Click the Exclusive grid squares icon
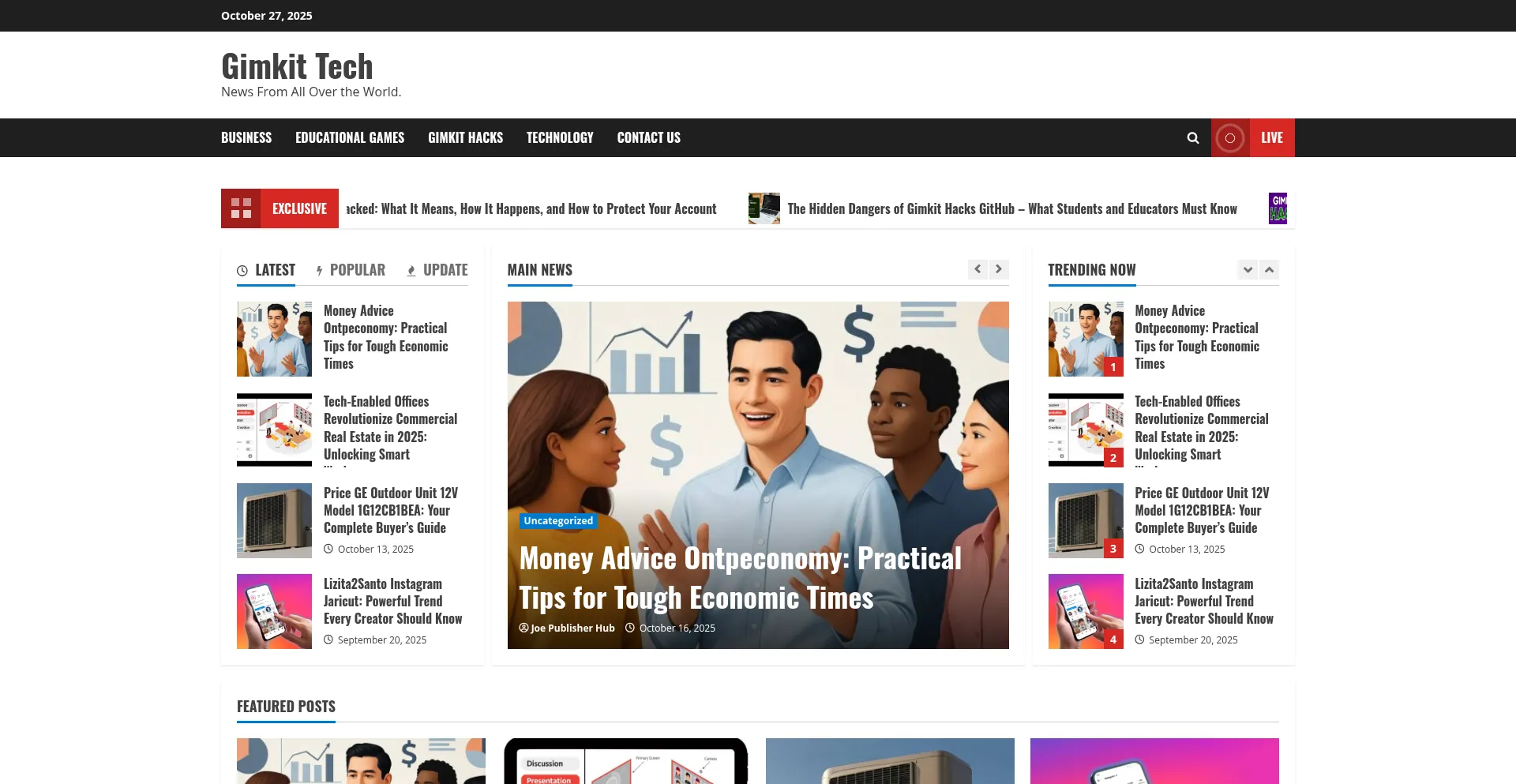1516x784 pixels. tap(241, 208)
